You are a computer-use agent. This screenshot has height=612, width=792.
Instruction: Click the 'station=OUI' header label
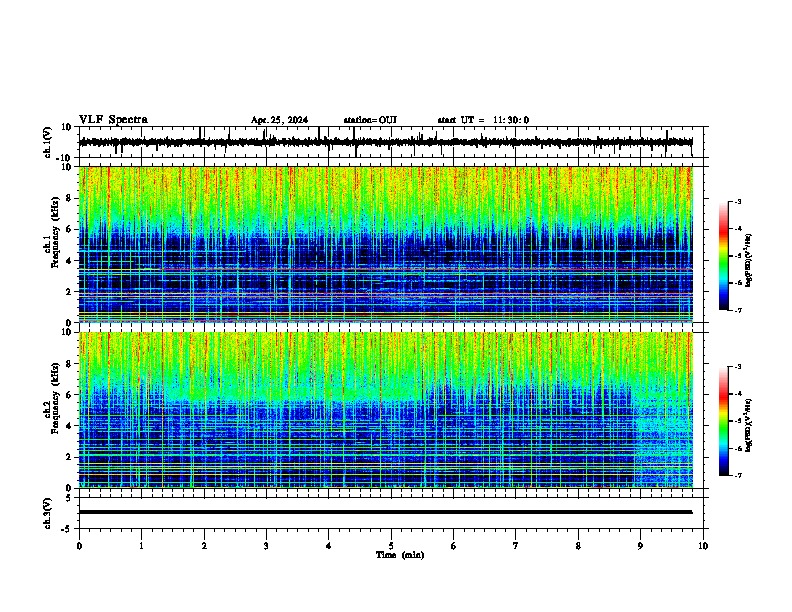[370, 120]
